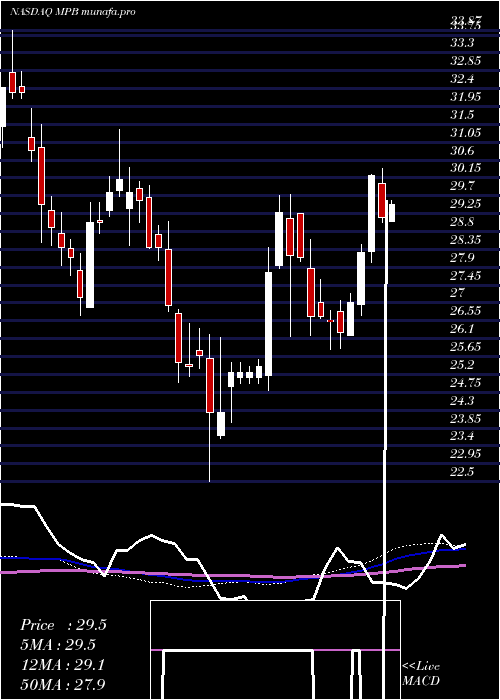Click the 31.05 axis value
The width and height of the screenshot is (500, 700).
466,133
